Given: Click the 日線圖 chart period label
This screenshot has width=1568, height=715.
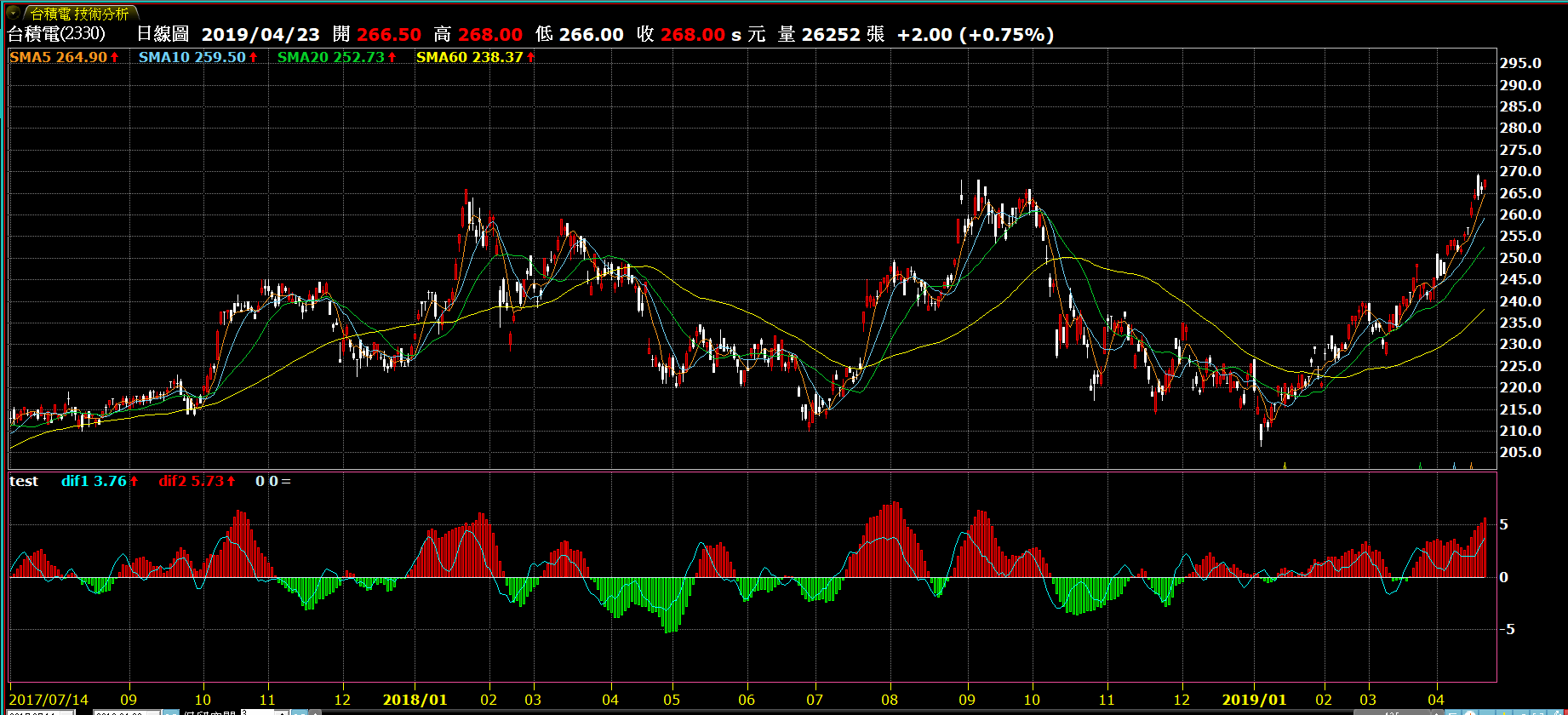Looking at the screenshot, I should [x=163, y=34].
